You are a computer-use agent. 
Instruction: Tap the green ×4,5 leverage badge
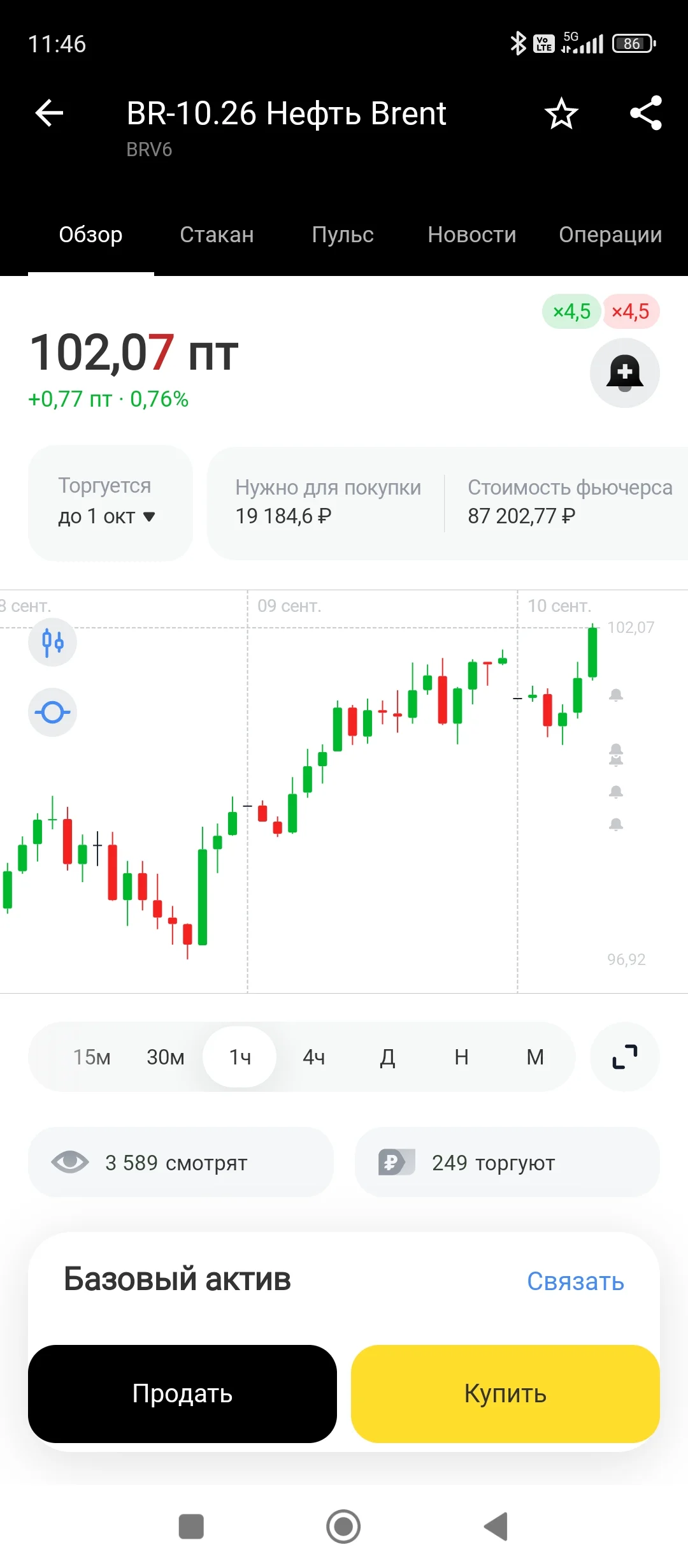pyautogui.click(x=571, y=312)
